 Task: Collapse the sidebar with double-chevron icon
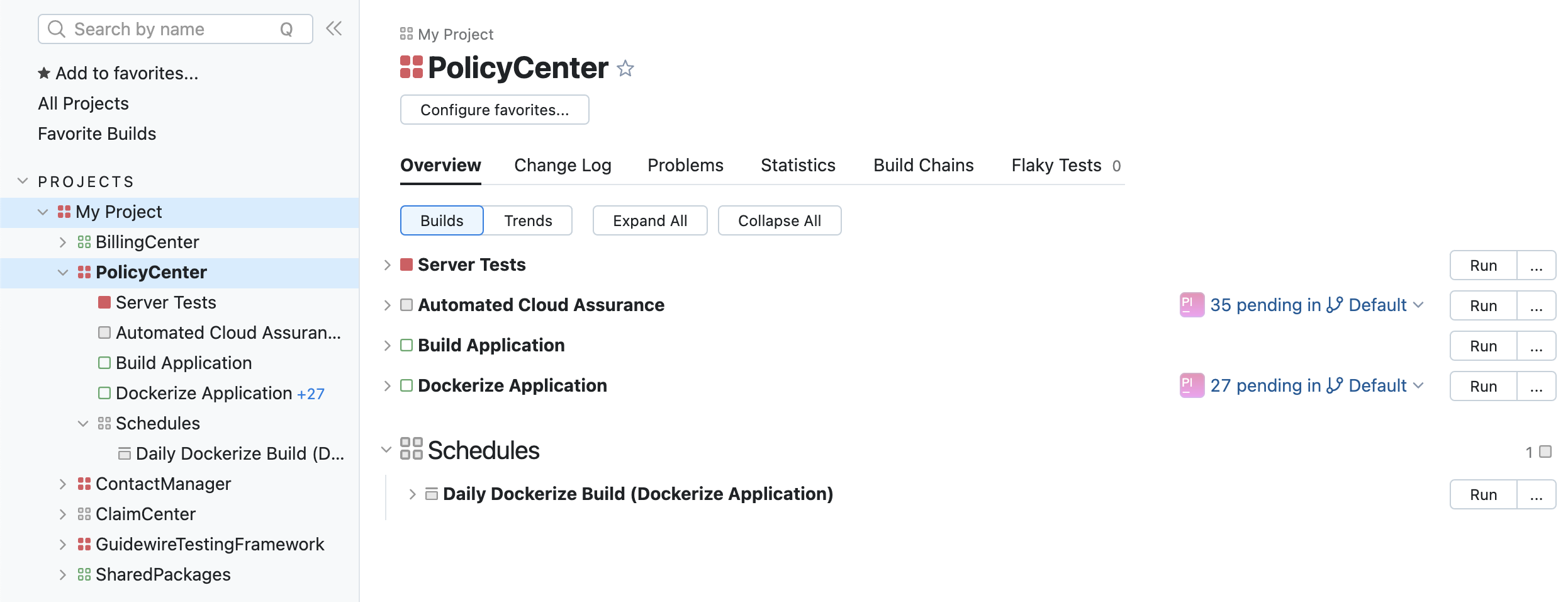(333, 28)
